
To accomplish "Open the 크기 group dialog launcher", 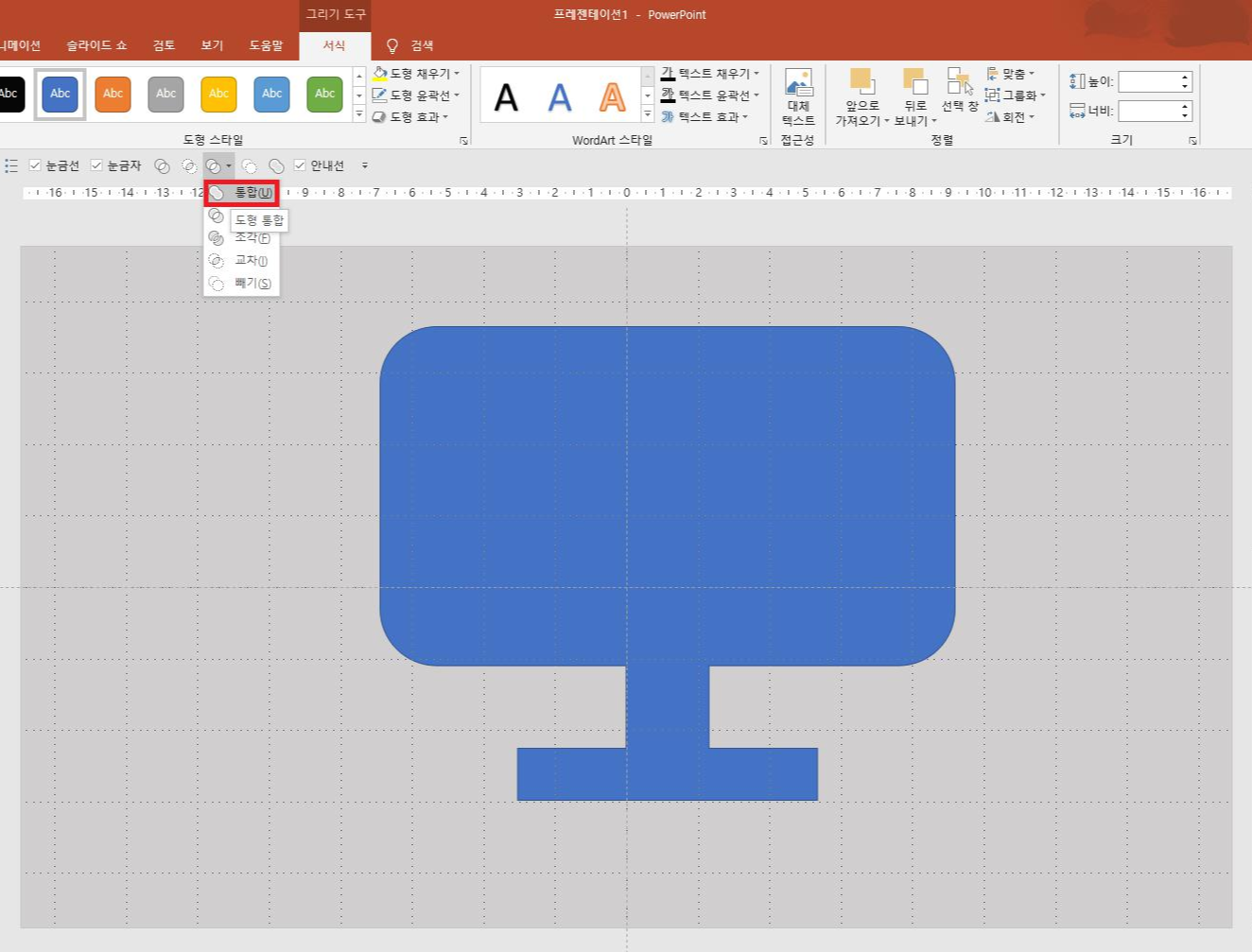I will click(x=1192, y=141).
